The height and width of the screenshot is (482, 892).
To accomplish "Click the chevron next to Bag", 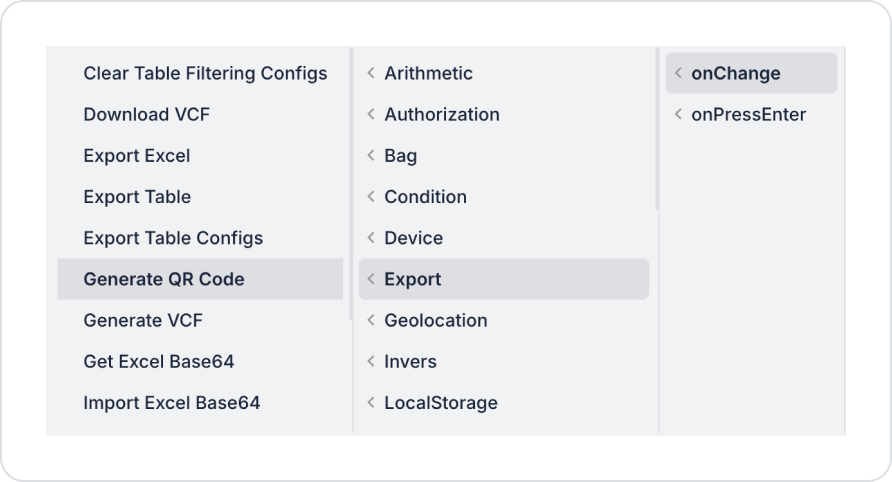I will tap(371, 156).
